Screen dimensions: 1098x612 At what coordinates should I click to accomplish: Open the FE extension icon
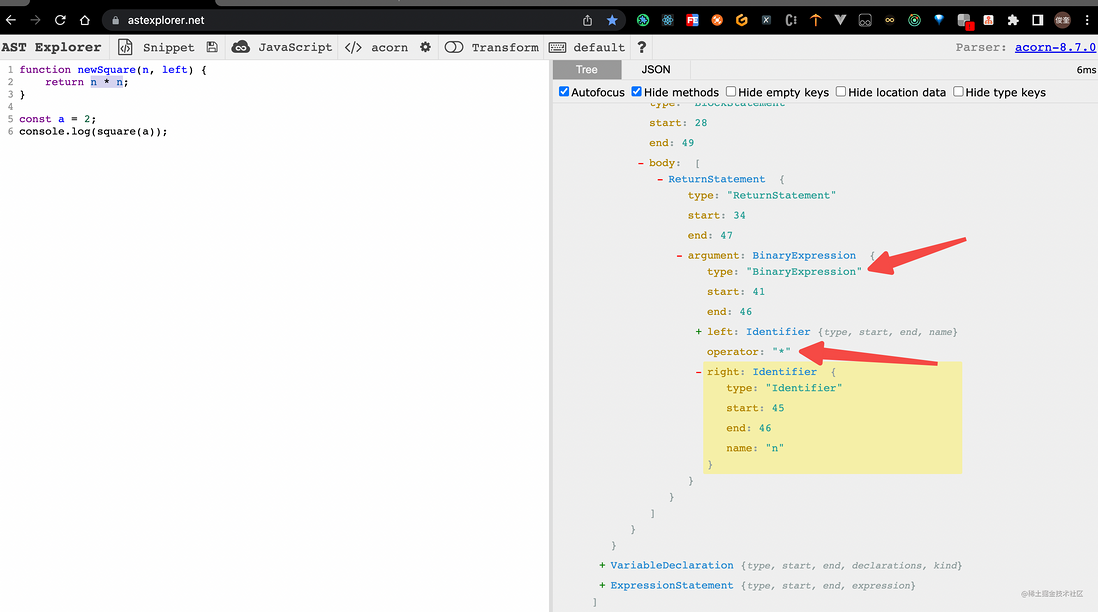pos(692,20)
